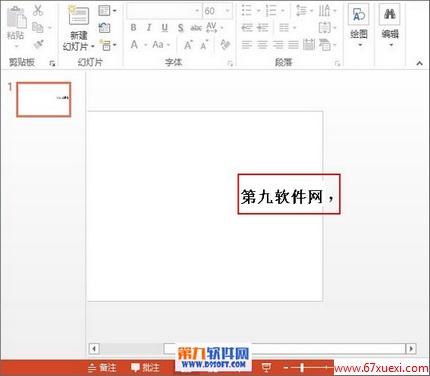430x376 pixels.
Task: Apply distributed alignment to text
Action: click(309, 45)
